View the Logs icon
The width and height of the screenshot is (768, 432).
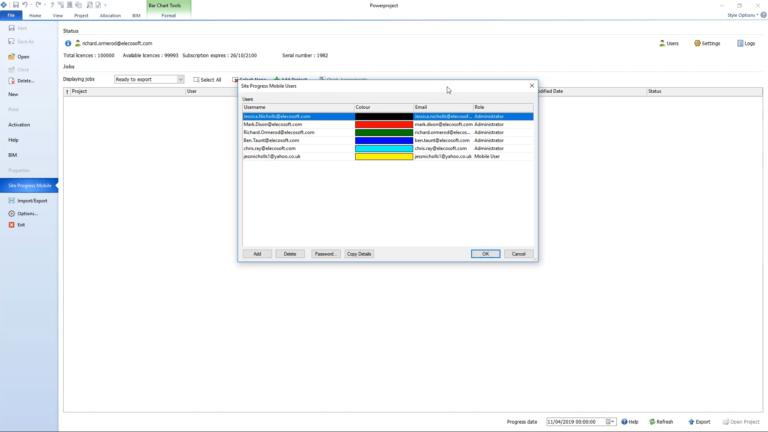pyautogui.click(x=740, y=44)
